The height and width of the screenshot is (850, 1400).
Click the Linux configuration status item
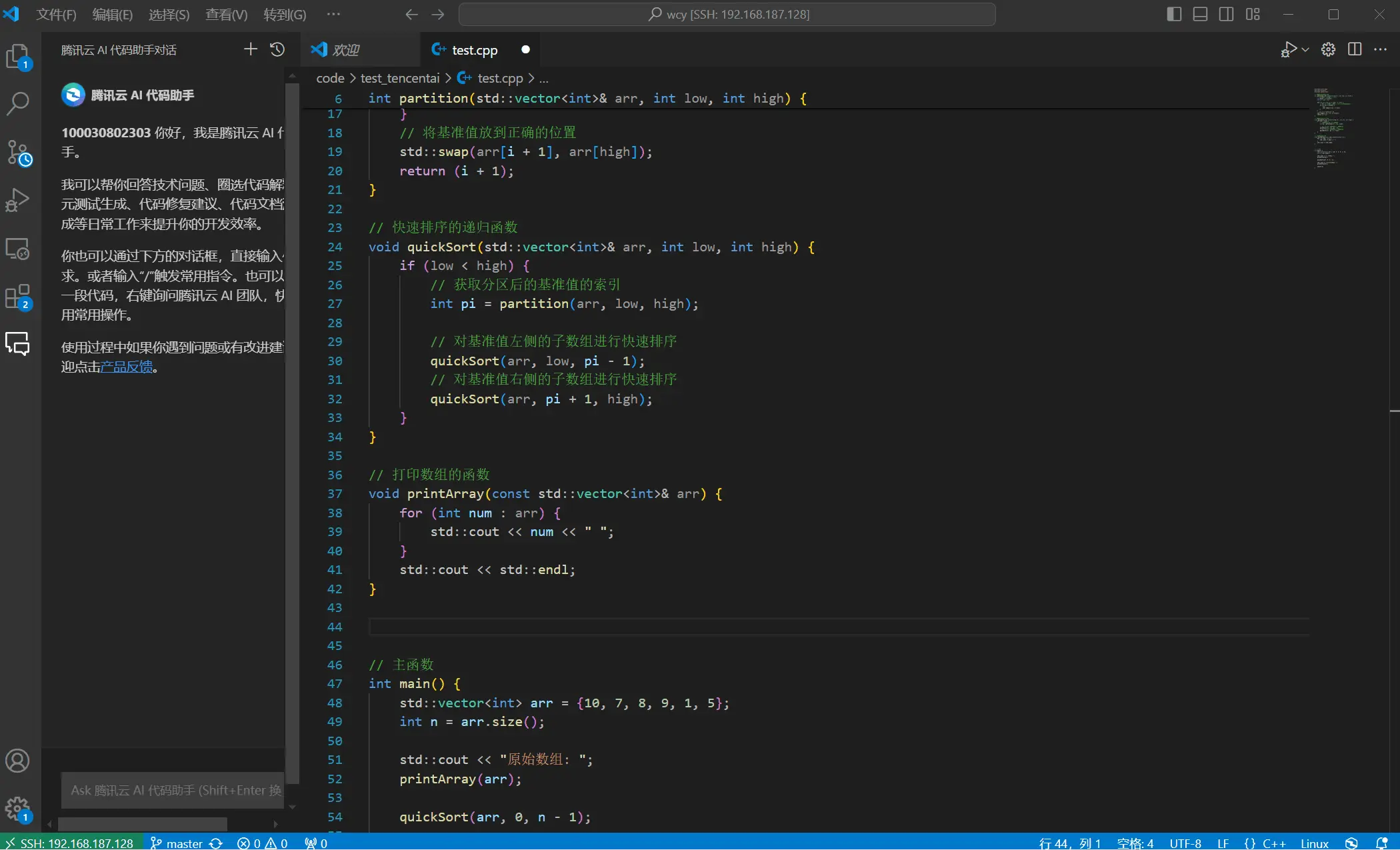(x=1315, y=843)
